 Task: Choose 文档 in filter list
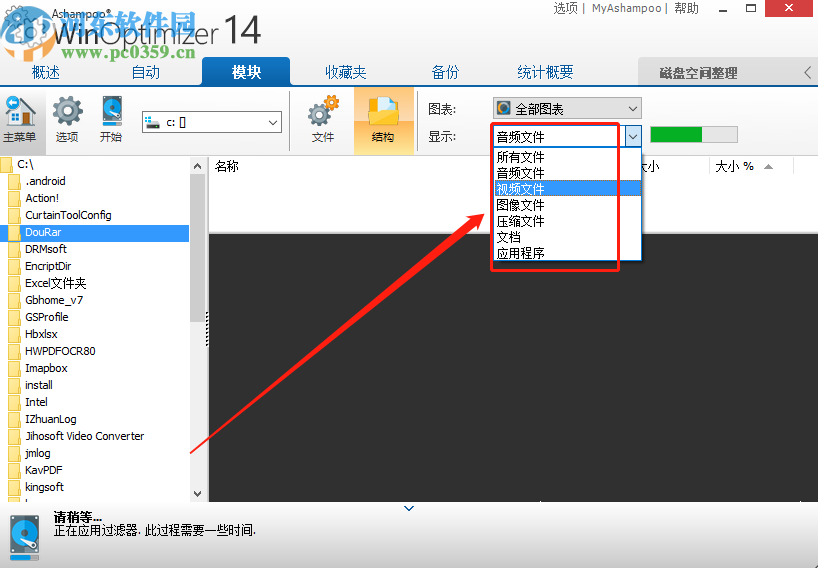click(x=568, y=237)
